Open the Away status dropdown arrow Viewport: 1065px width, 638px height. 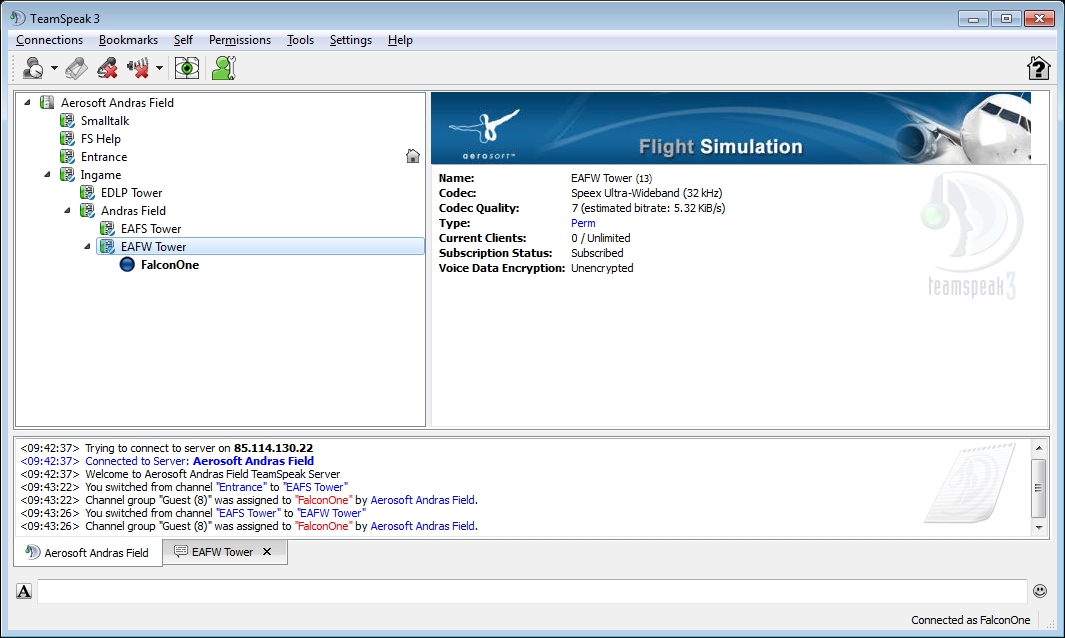click(54, 68)
